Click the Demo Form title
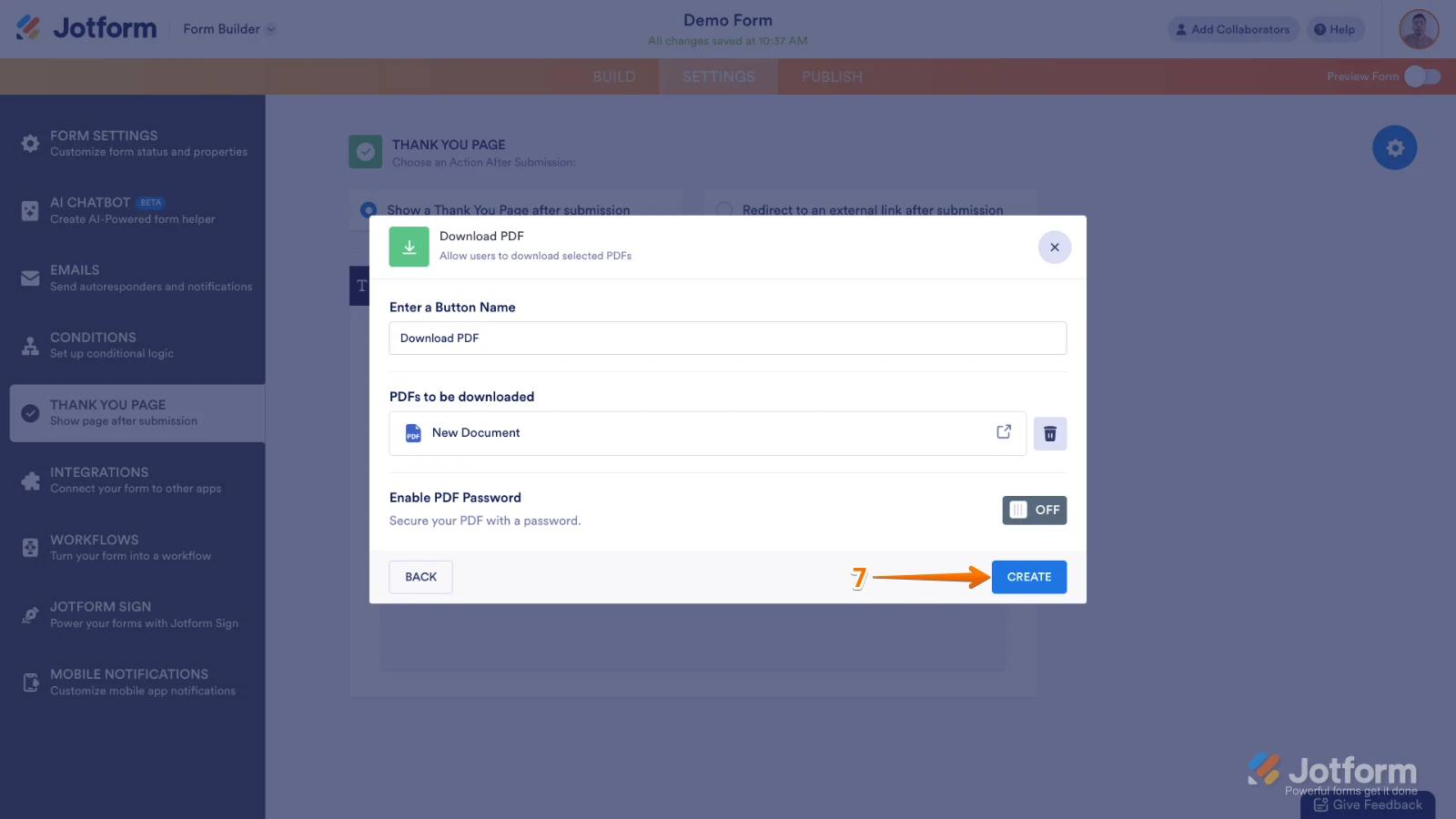 [728, 20]
